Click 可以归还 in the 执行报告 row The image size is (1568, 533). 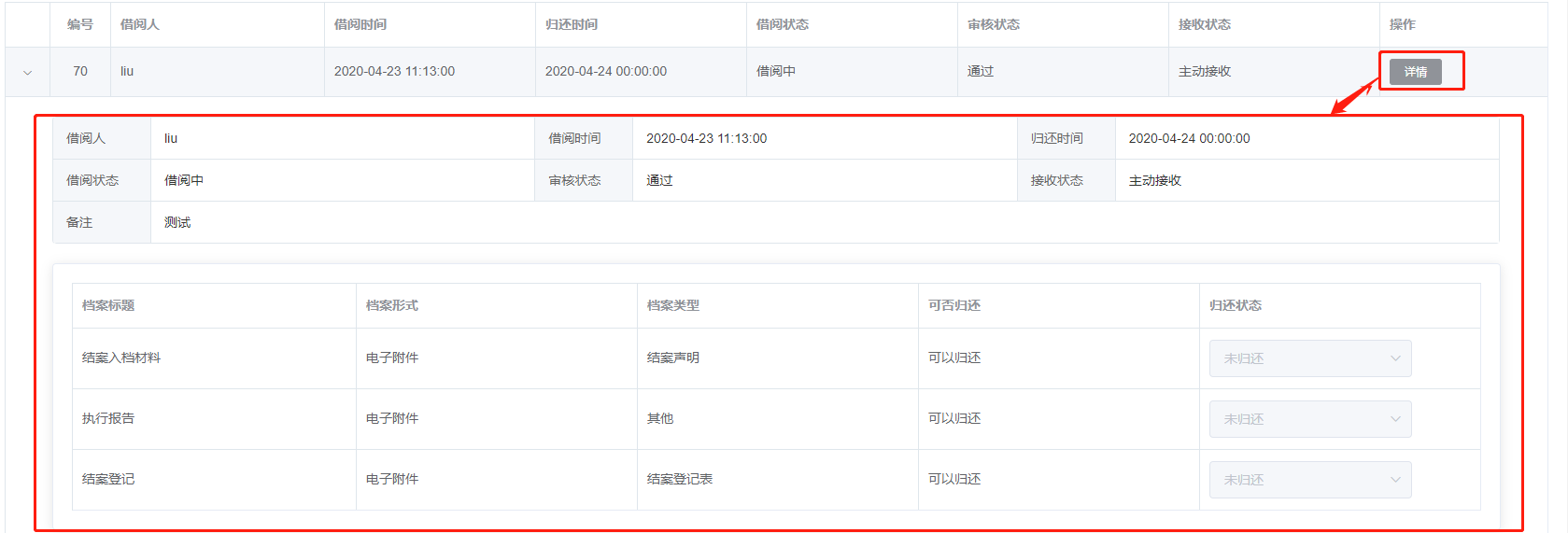[954, 418]
